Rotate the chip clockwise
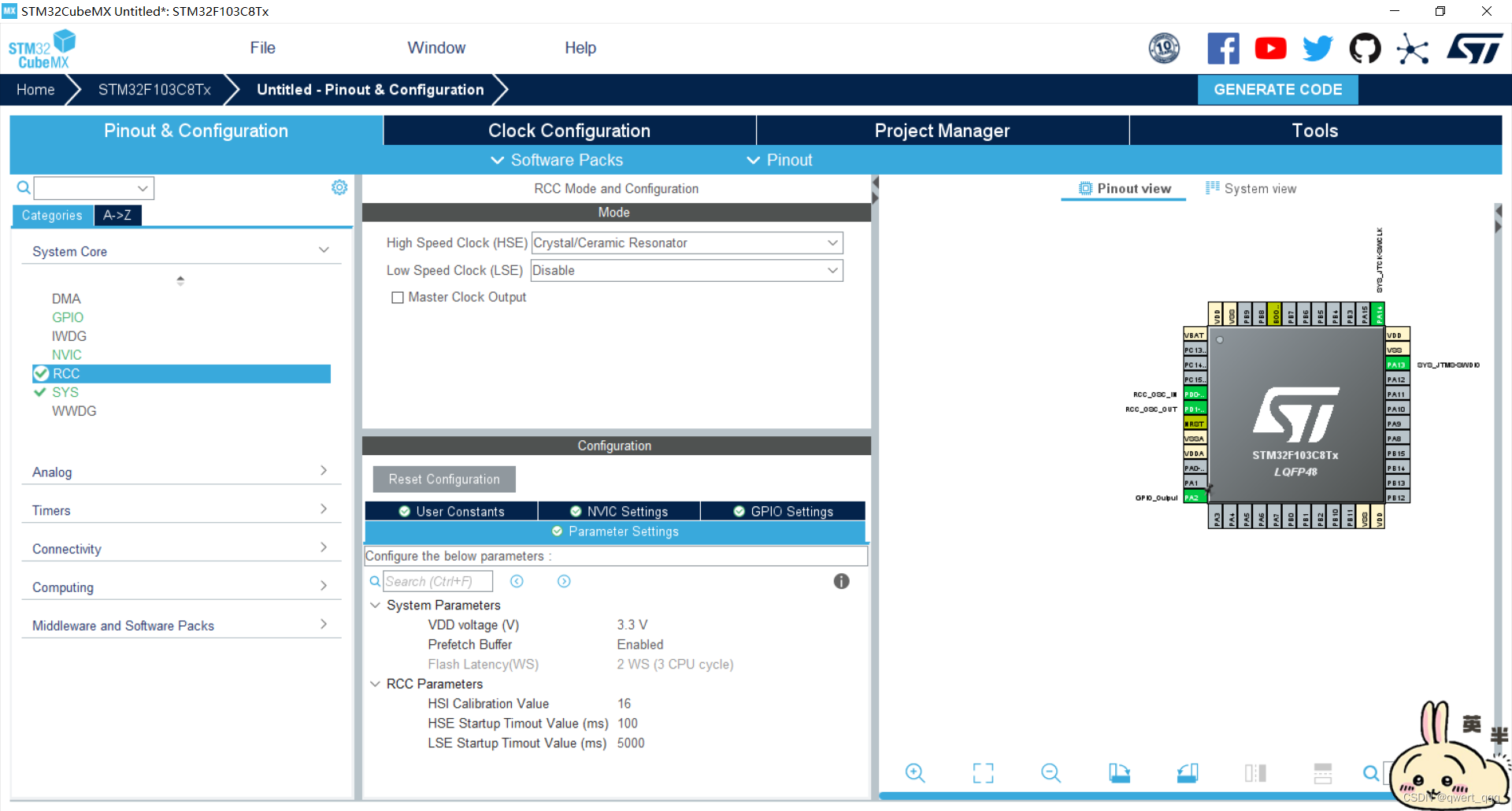Viewport: 1512px width, 811px height. click(1119, 772)
